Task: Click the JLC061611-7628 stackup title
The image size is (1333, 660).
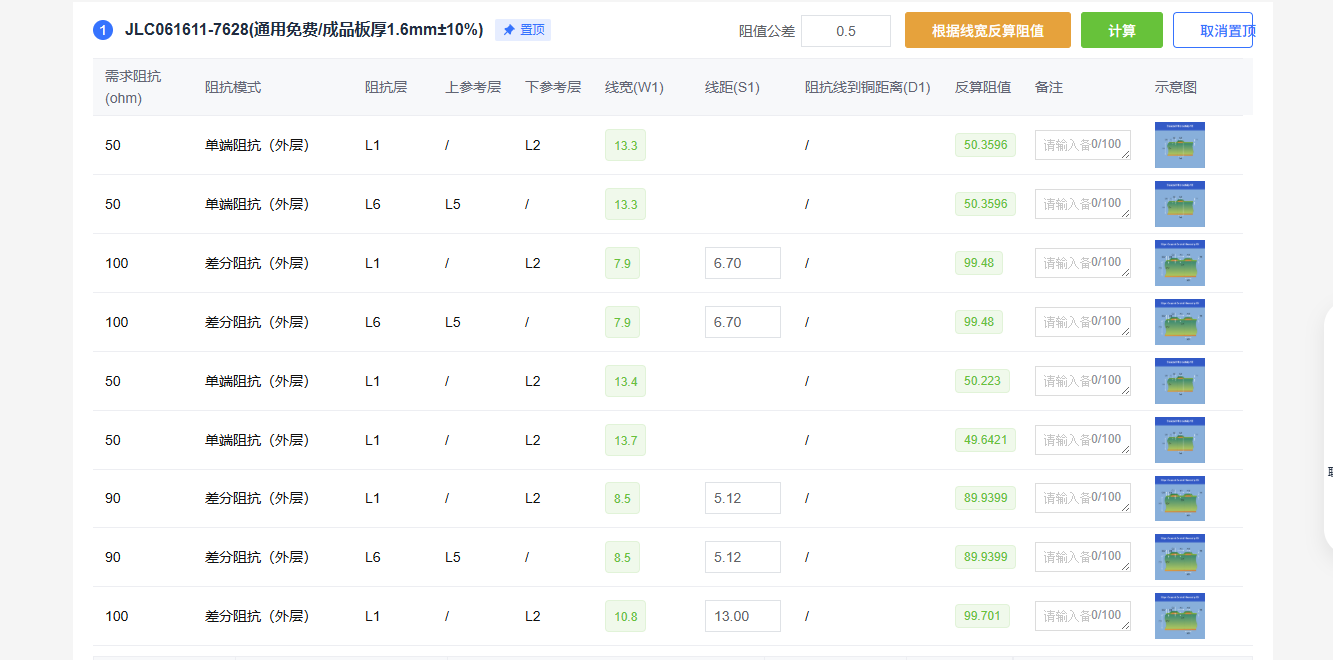Action: (x=304, y=30)
